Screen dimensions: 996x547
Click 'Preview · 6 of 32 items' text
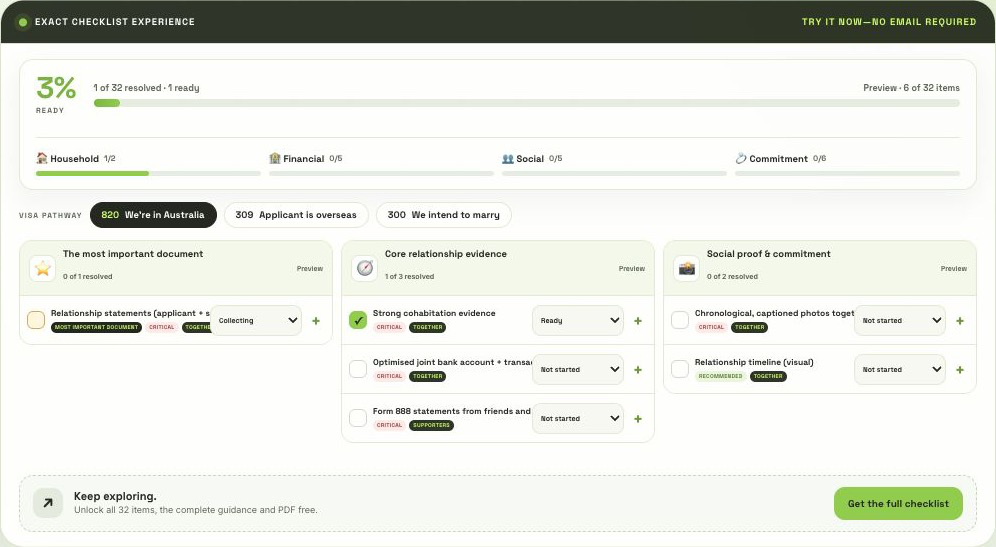tap(911, 88)
